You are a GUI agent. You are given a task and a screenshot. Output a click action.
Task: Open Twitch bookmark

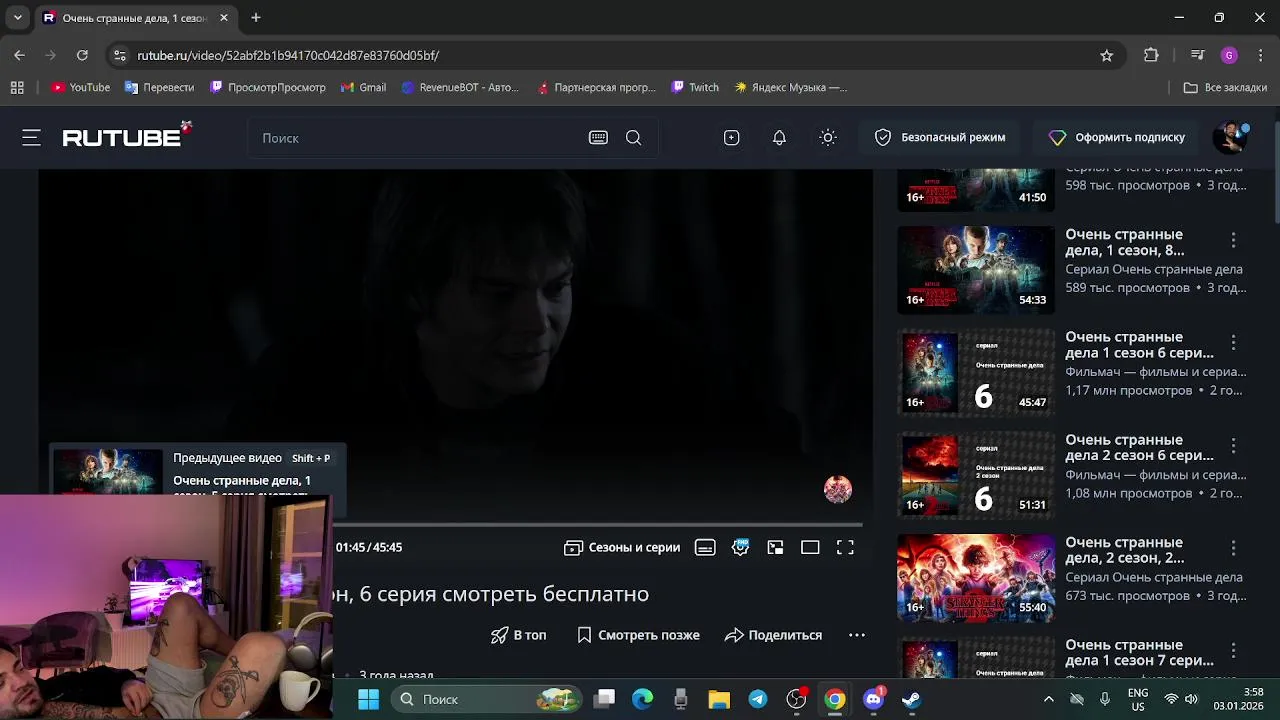[x=695, y=87]
